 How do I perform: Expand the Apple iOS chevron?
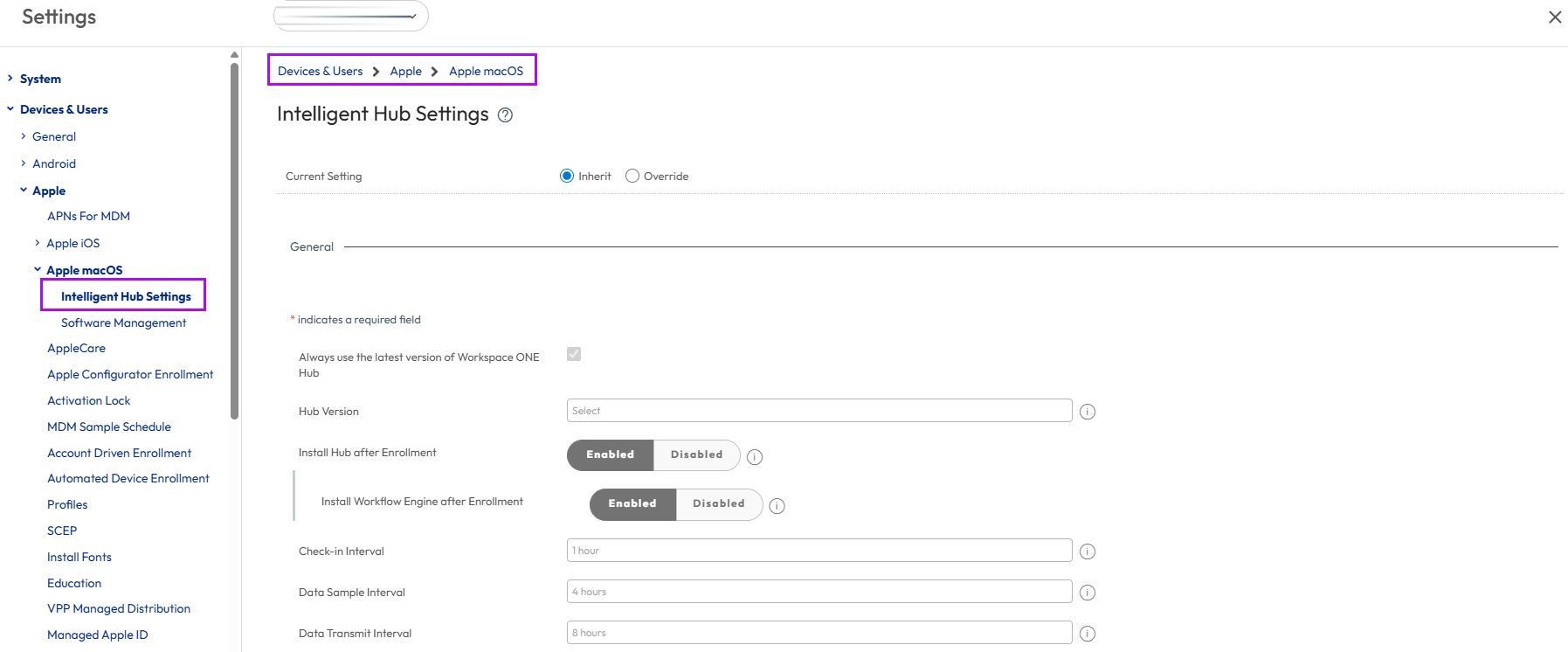pyautogui.click(x=38, y=243)
